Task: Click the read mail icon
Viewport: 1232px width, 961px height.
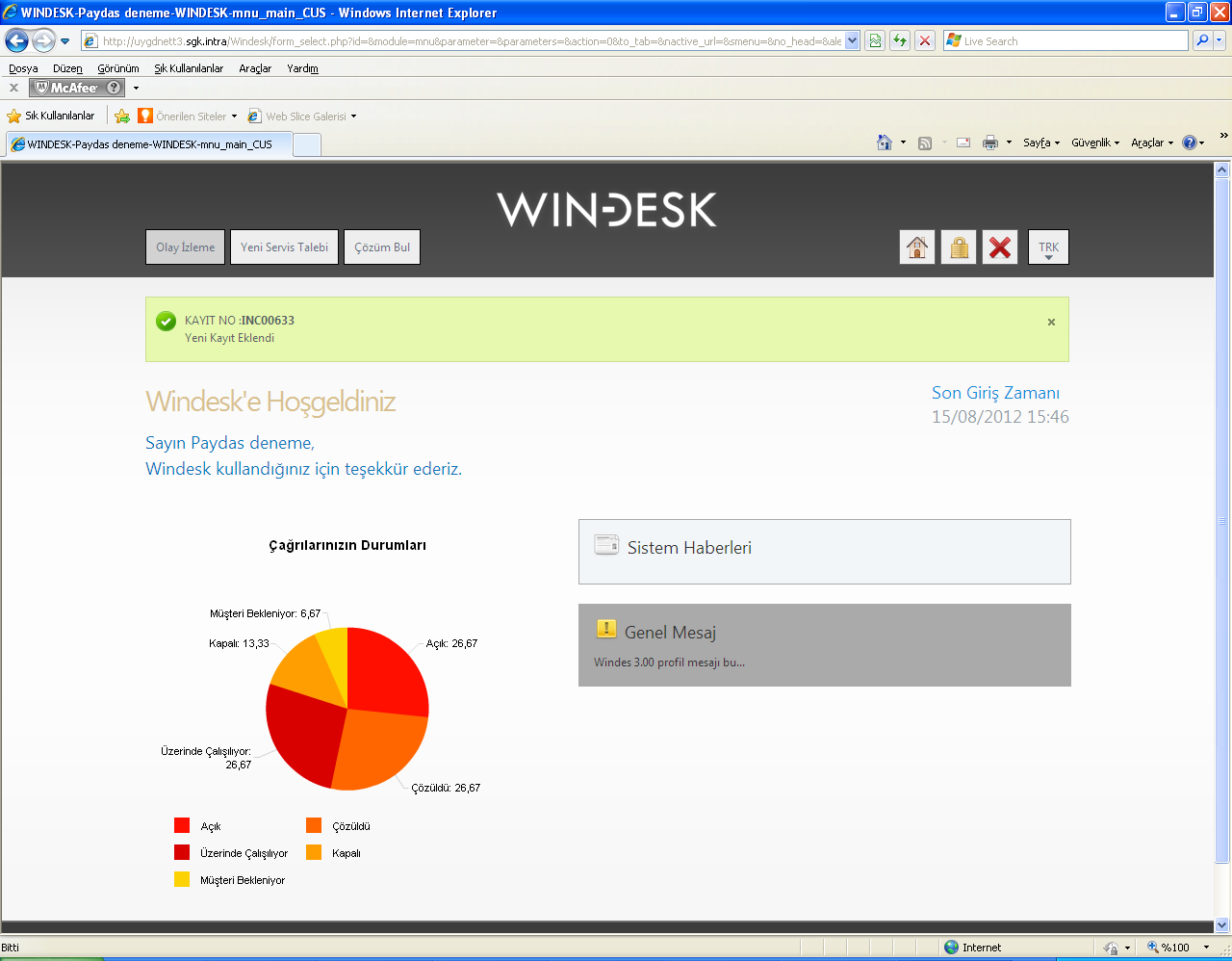Action: (963, 143)
